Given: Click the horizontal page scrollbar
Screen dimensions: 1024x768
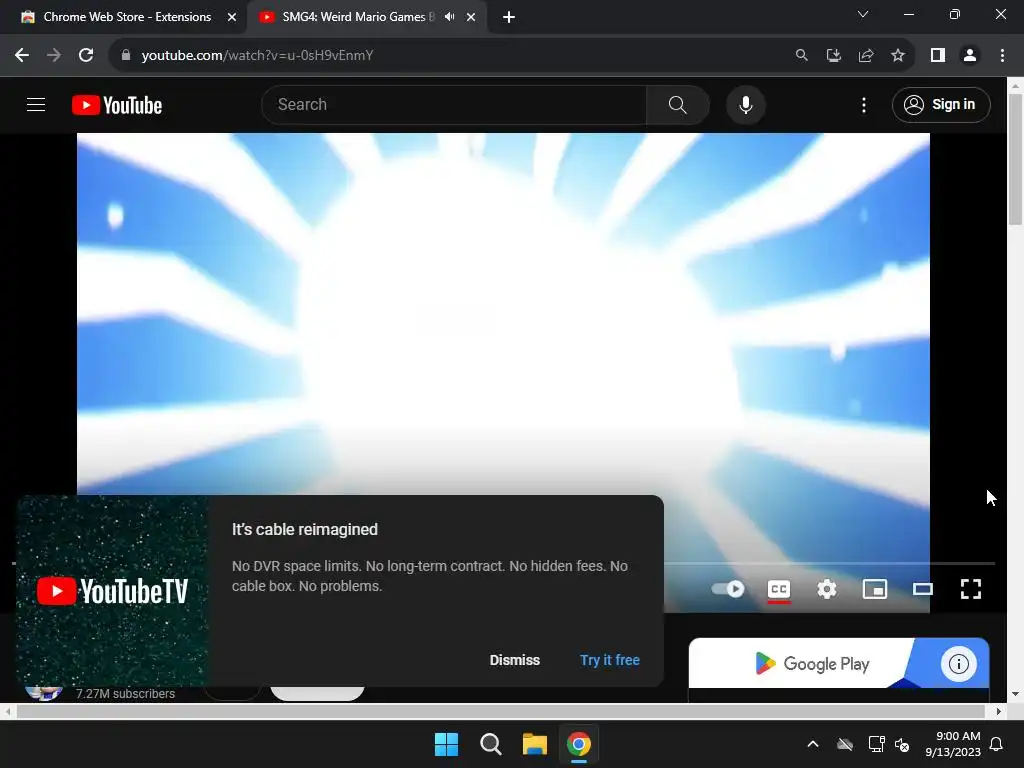Looking at the screenshot, I should tap(500, 712).
